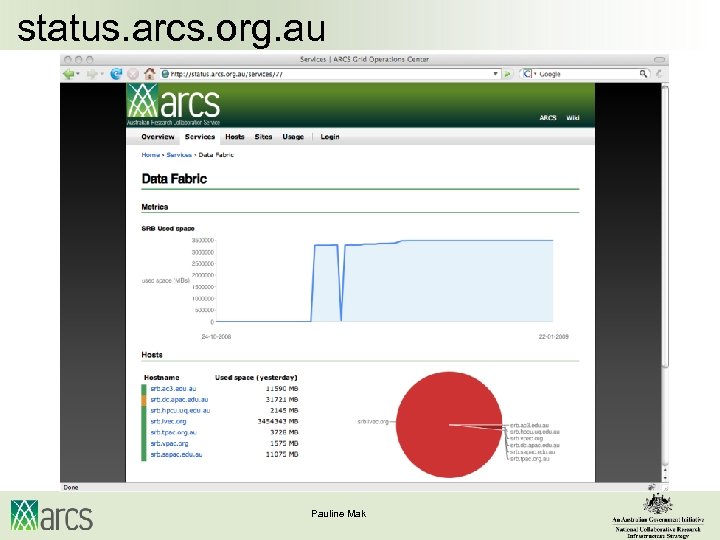Click the srb.ivec.org pie chart label
This screenshot has height=540, width=720.
click(x=373, y=422)
